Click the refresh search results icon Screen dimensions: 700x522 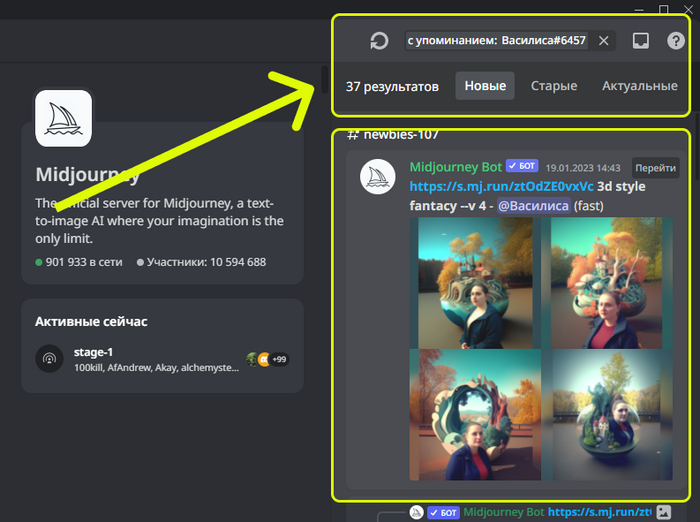point(379,41)
